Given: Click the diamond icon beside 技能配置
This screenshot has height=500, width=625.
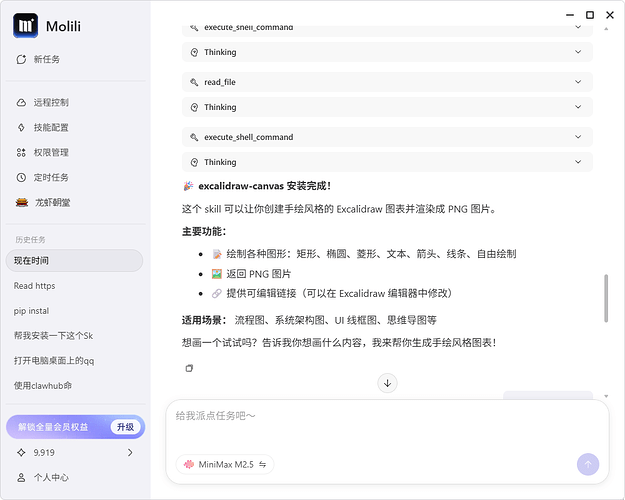Looking at the screenshot, I should pyautogui.click(x=21, y=128).
